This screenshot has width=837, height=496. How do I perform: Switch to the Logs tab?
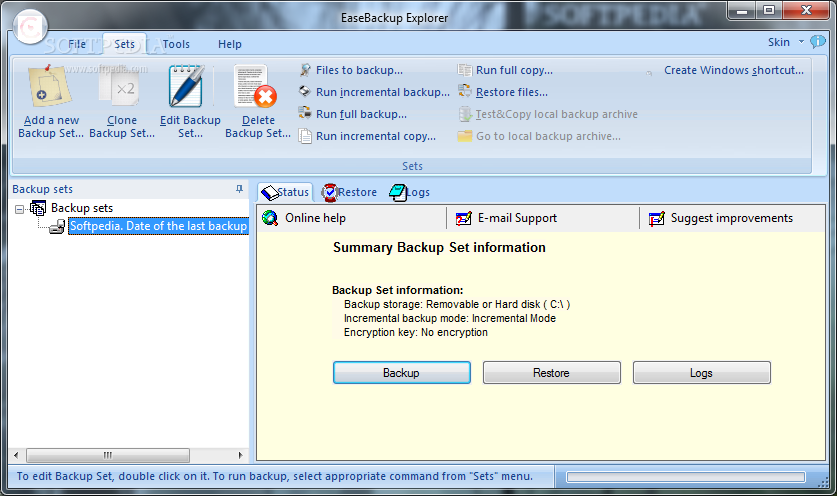pos(410,192)
